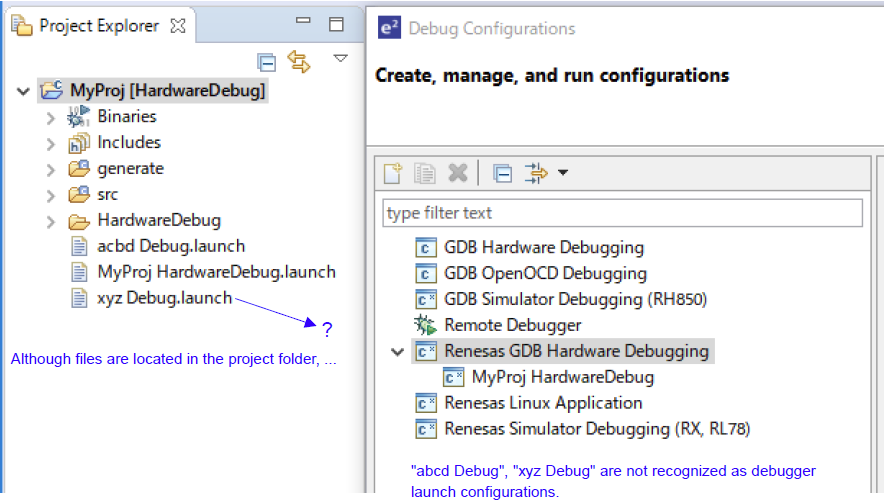Select GDB OpenOCD Debugging configuration type
Viewport: 886px width, 503px height.
click(x=545, y=273)
